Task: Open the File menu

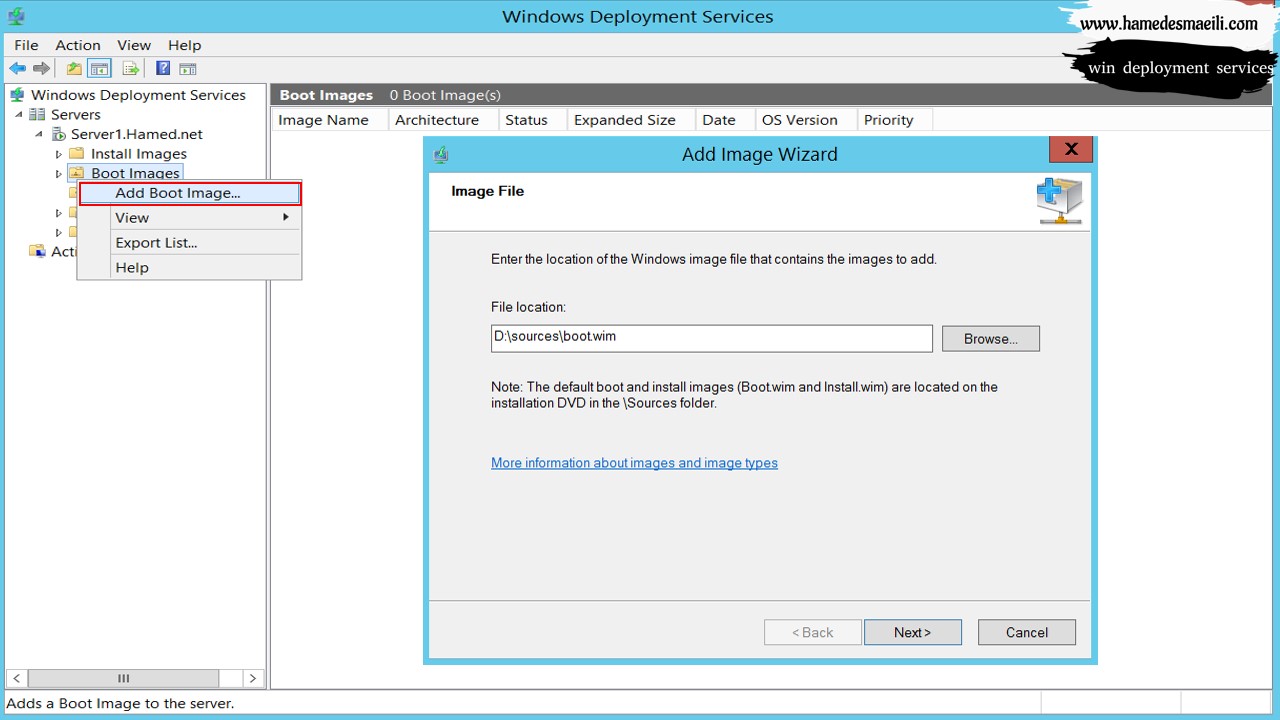Action: 26,45
